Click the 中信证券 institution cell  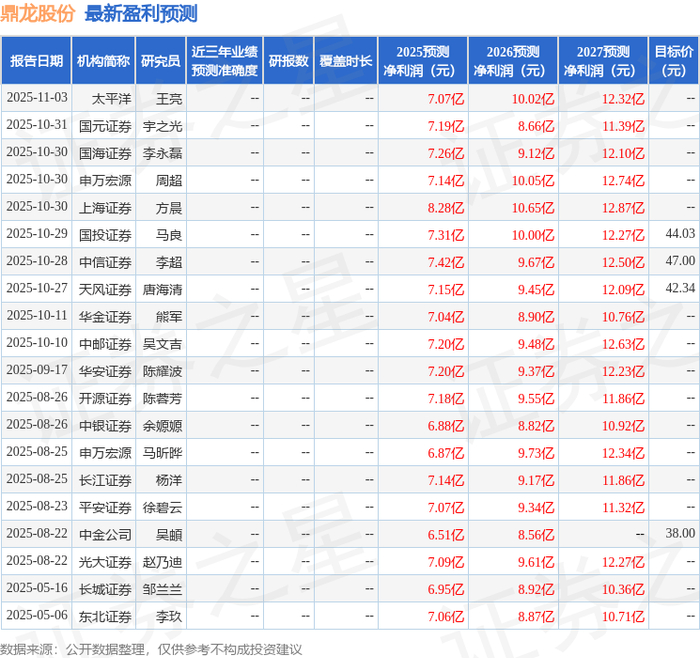click(x=105, y=262)
